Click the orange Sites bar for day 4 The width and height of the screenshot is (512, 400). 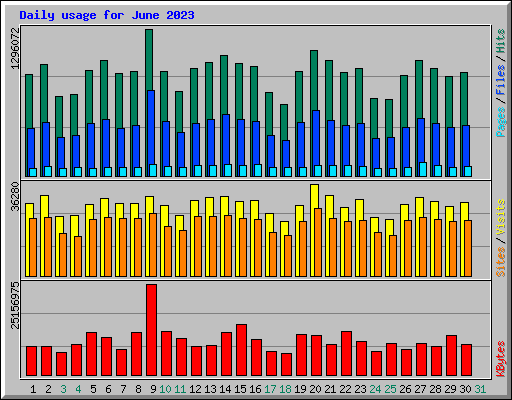[x=78, y=256]
